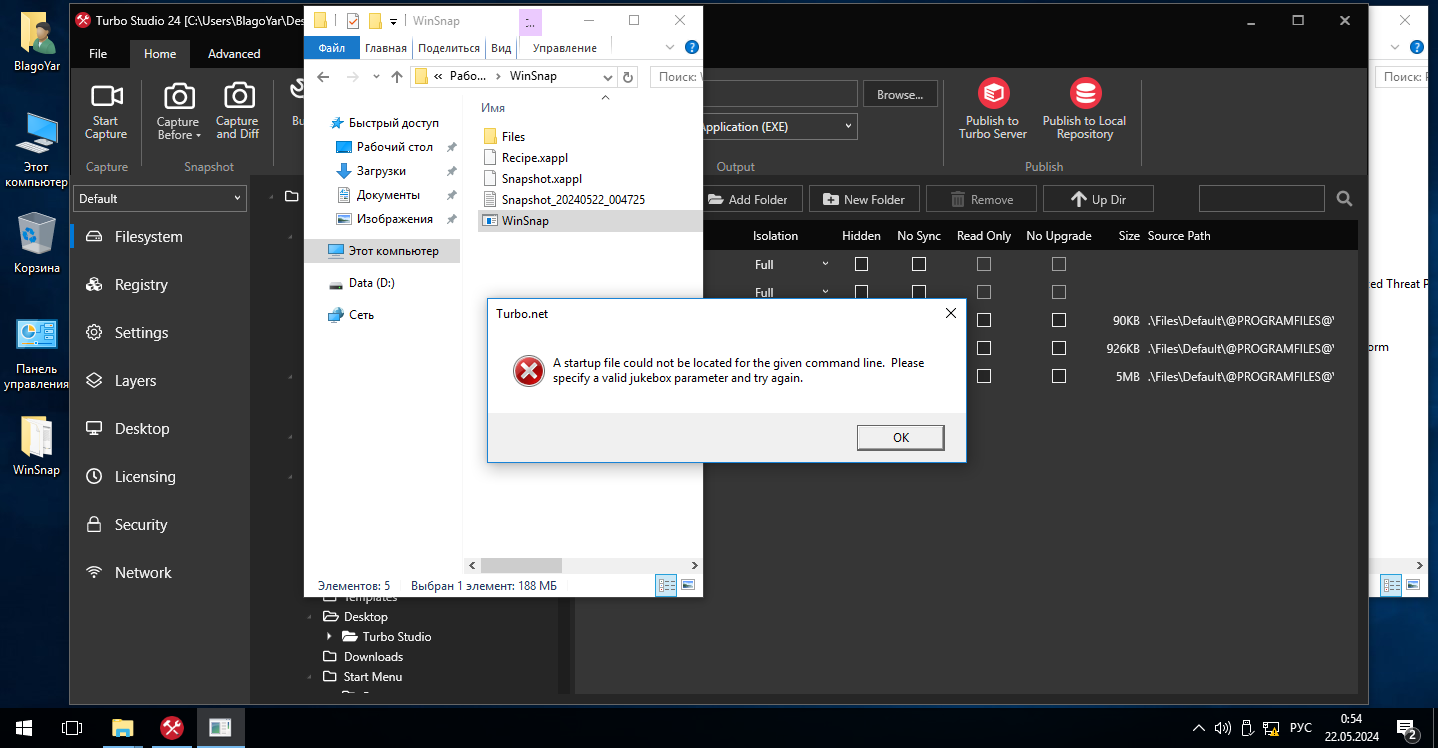The image size is (1438, 748).
Task: Click the Capture and Diff icon
Action: click(x=239, y=96)
